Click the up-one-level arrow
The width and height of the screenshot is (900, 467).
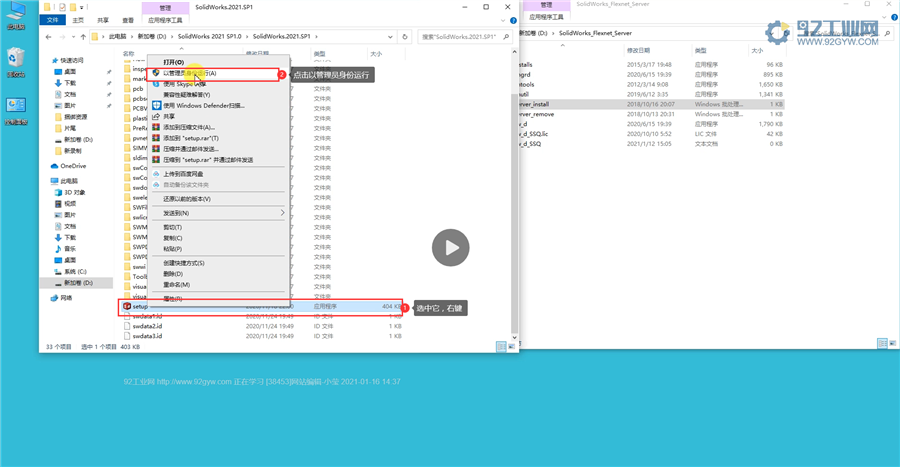83,37
